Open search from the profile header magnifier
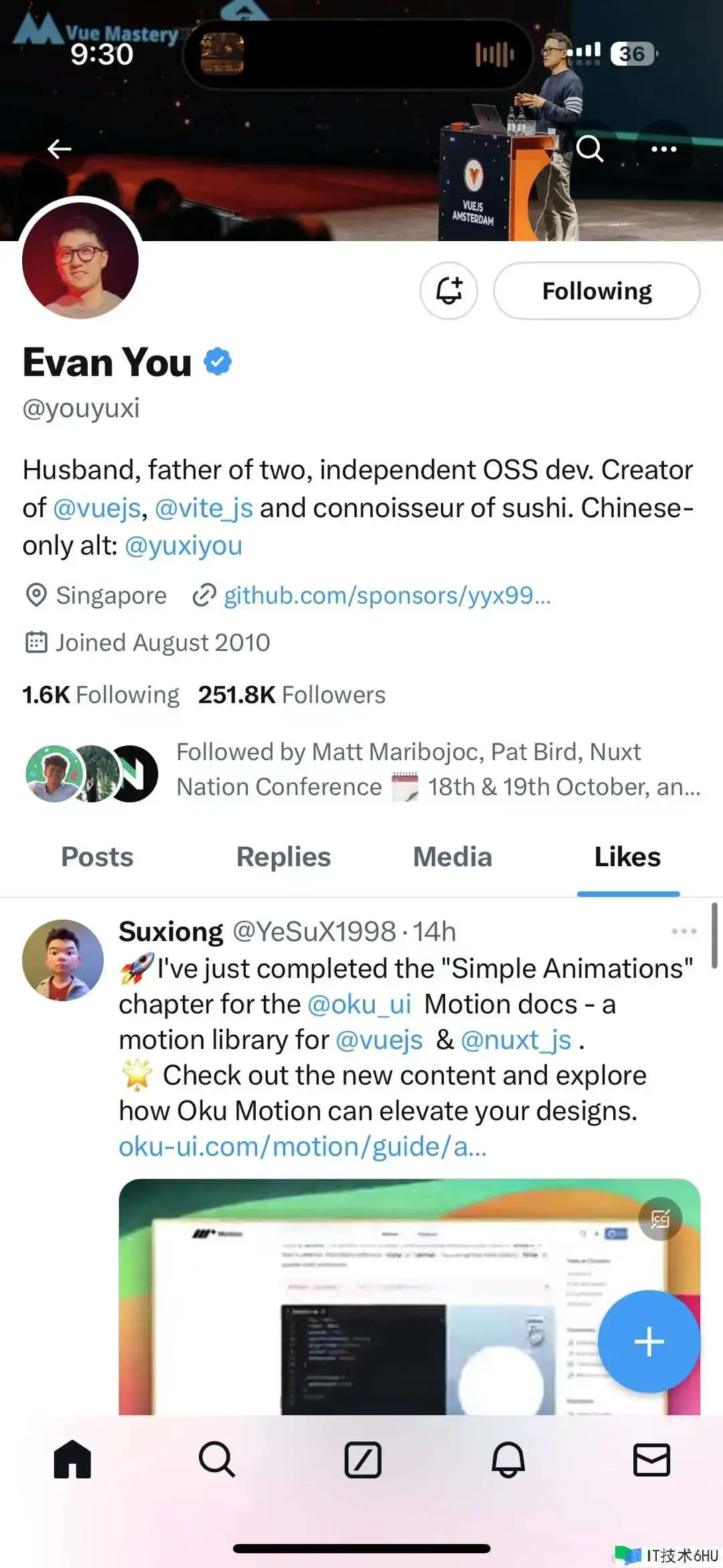Image resolution: width=723 pixels, height=1568 pixels. 590,149
